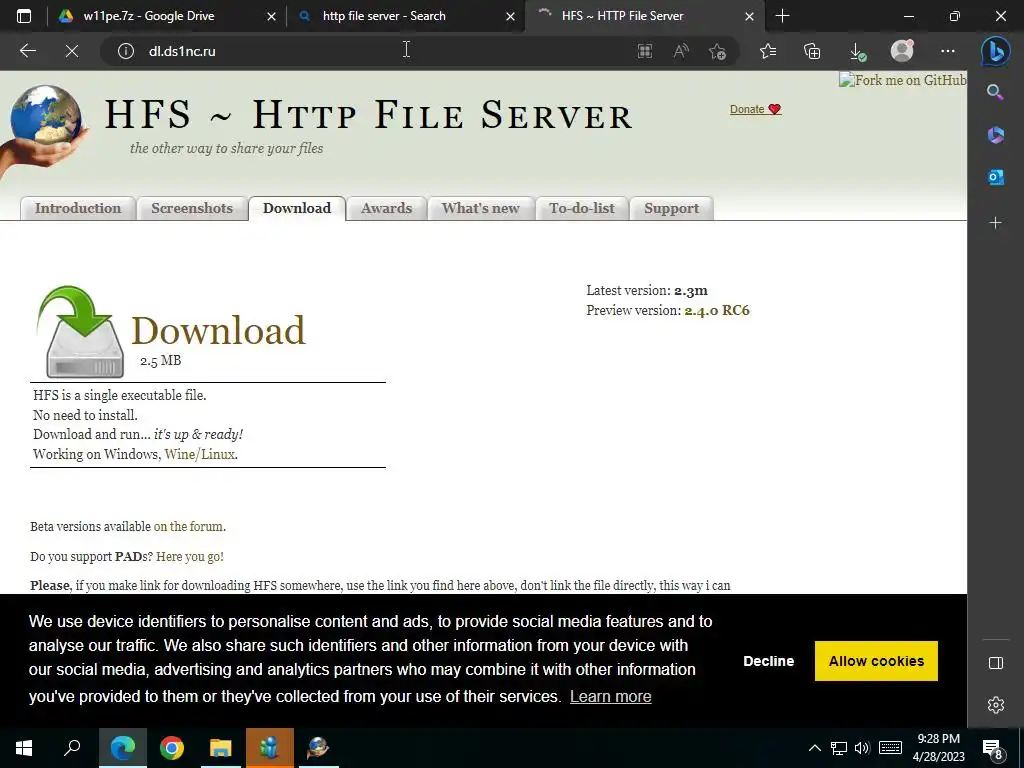
Task: Open the 'Here you go!' PAD link
Action: (x=189, y=556)
